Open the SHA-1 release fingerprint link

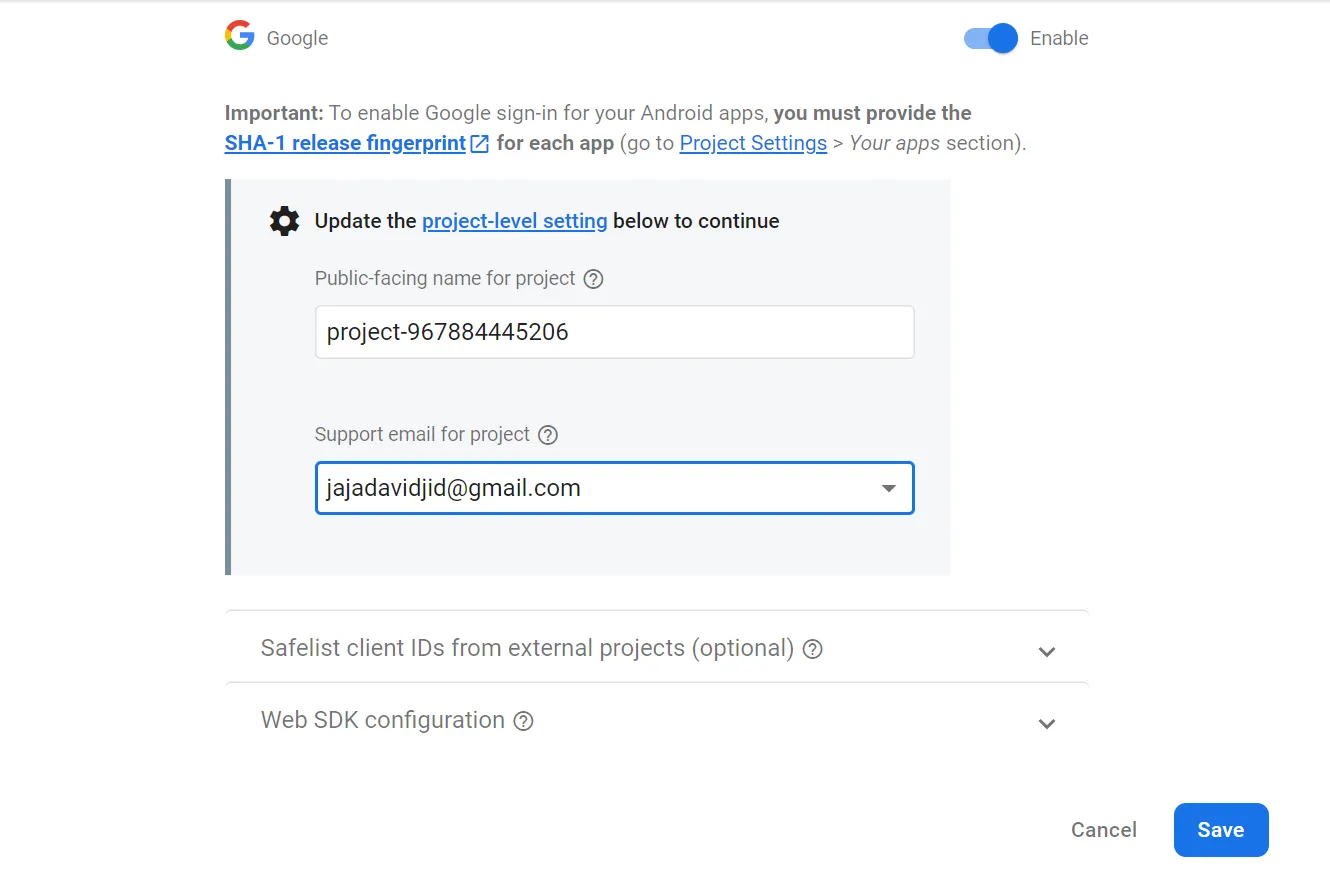(345, 142)
